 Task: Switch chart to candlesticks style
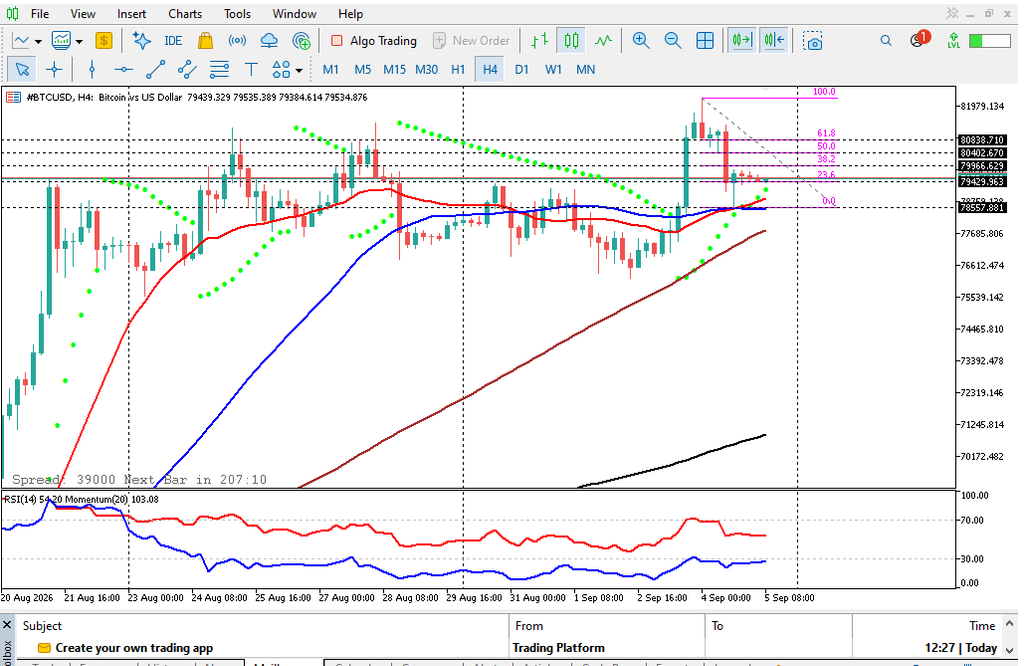571,40
